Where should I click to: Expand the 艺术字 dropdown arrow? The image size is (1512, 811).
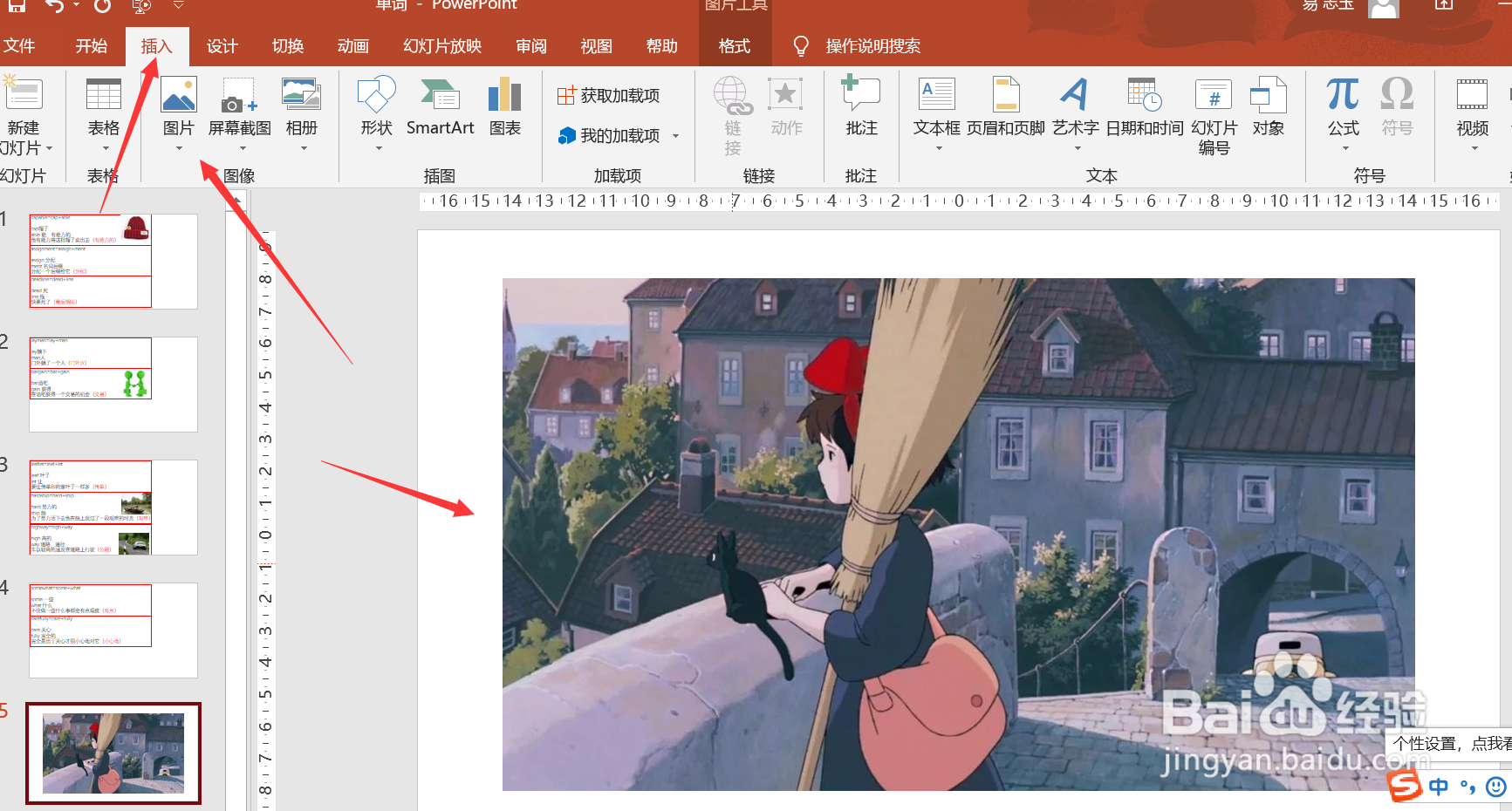(x=1078, y=149)
